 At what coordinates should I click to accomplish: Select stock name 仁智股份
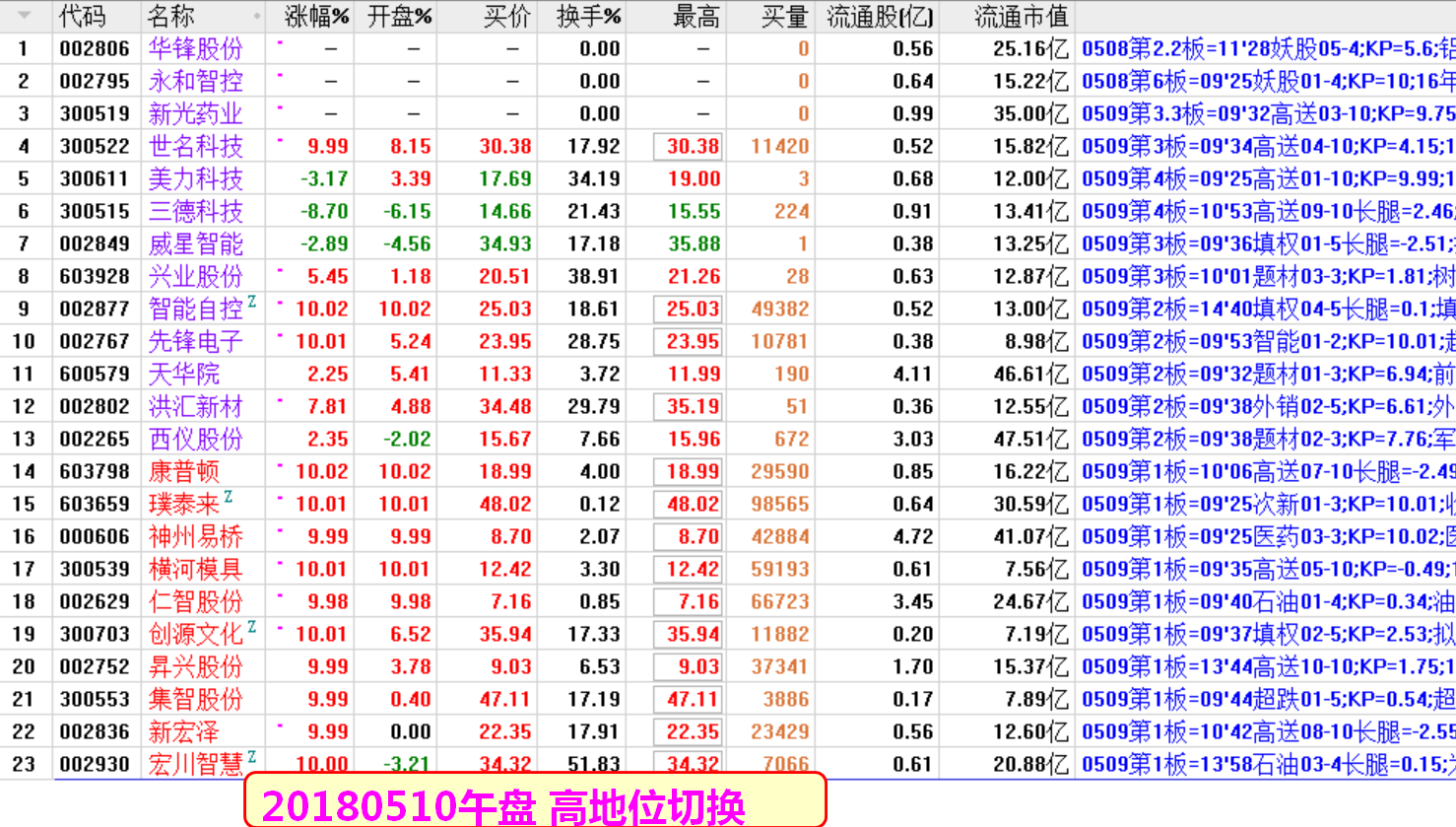(x=195, y=601)
